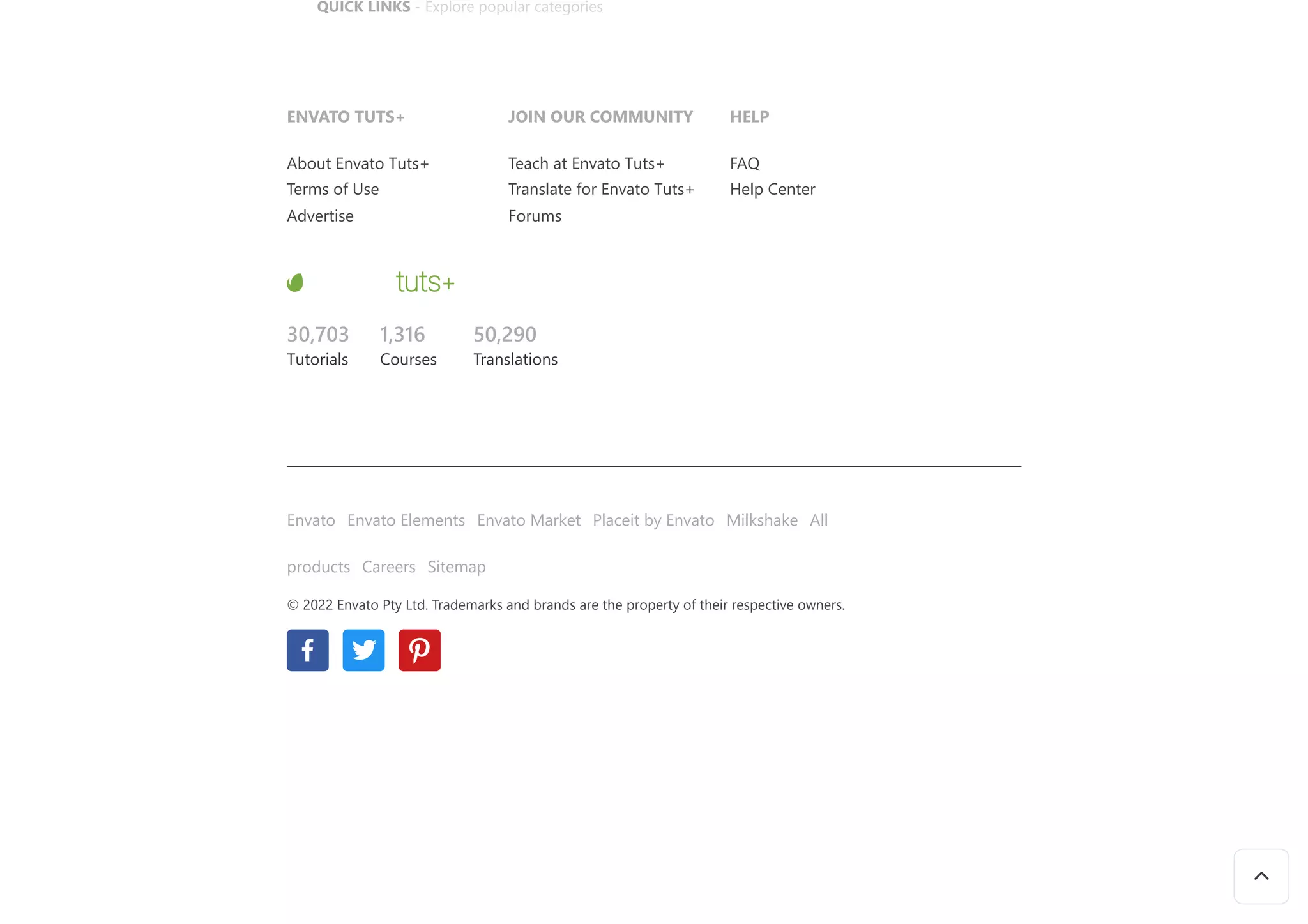
Task: Open Translate for Envato Tuts+ link
Action: click(601, 189)
